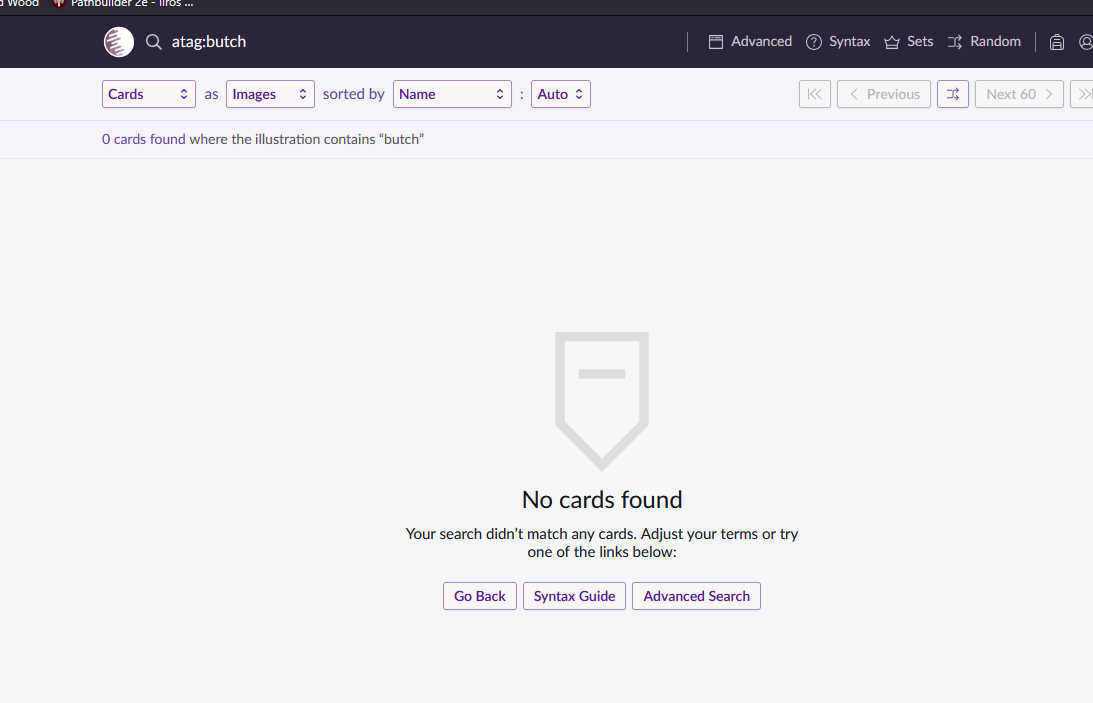Click the magnifying glass search icon
The image size is (1093, 703).
[x=153, y=42]
